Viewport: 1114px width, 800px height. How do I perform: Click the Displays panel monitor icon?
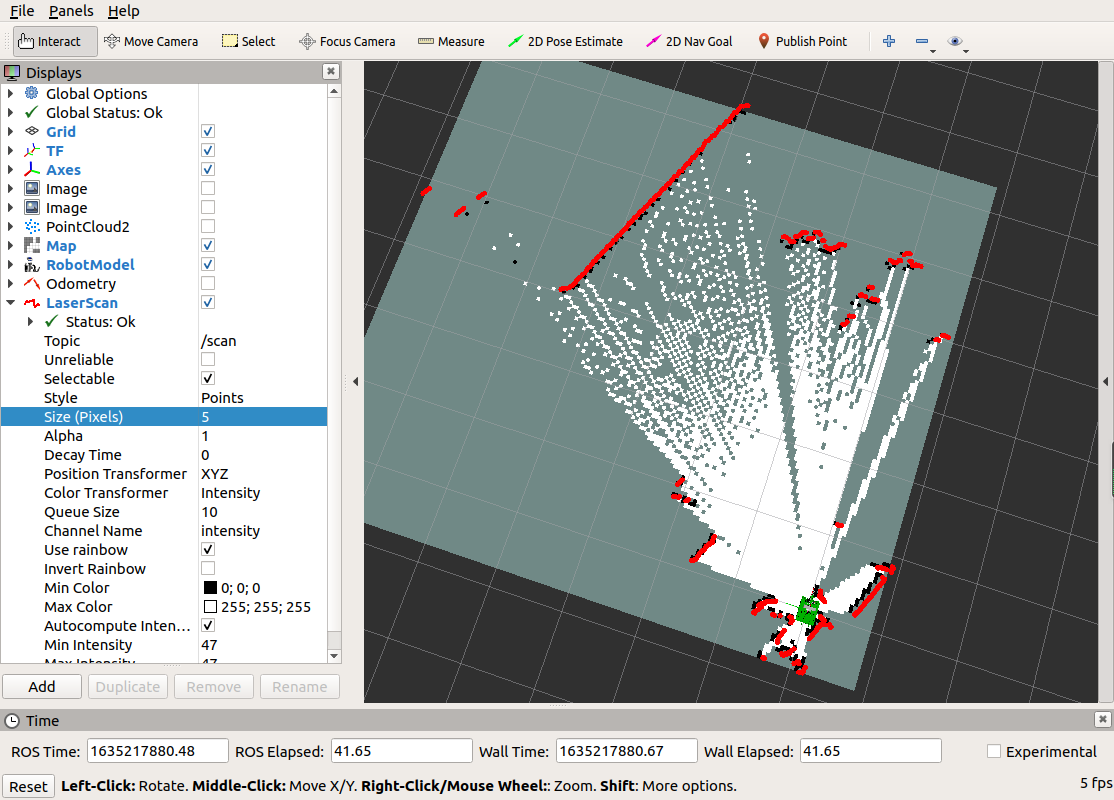(x=12, y=72)
